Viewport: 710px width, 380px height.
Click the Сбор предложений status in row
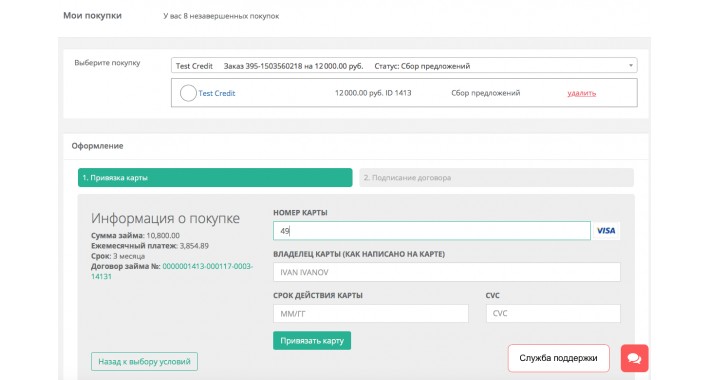485,93
